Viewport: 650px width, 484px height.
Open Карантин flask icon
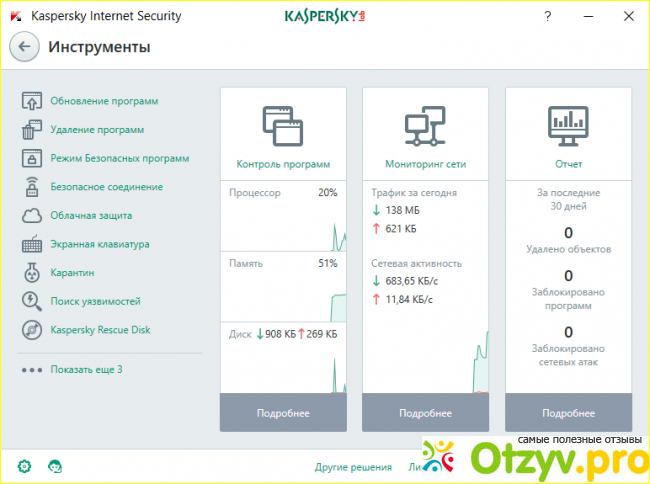(x=31, y=273)
